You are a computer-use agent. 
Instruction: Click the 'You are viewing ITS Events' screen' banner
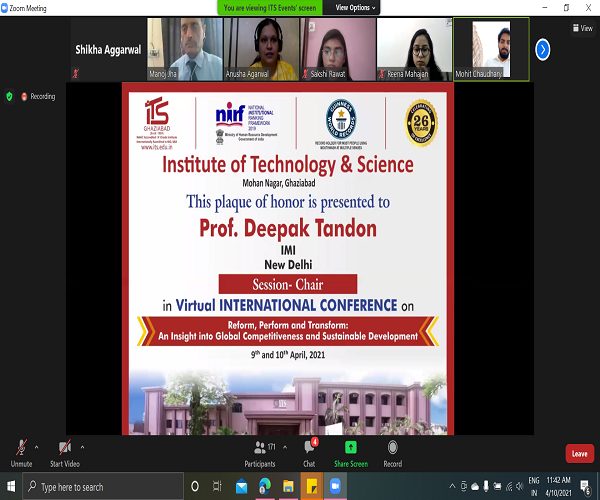(x=270, y=8)
